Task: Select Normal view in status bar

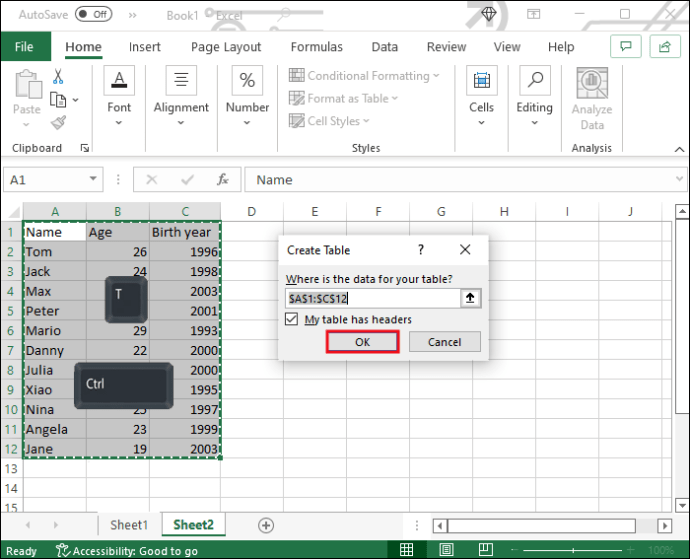Action: [x=407, y=550]
